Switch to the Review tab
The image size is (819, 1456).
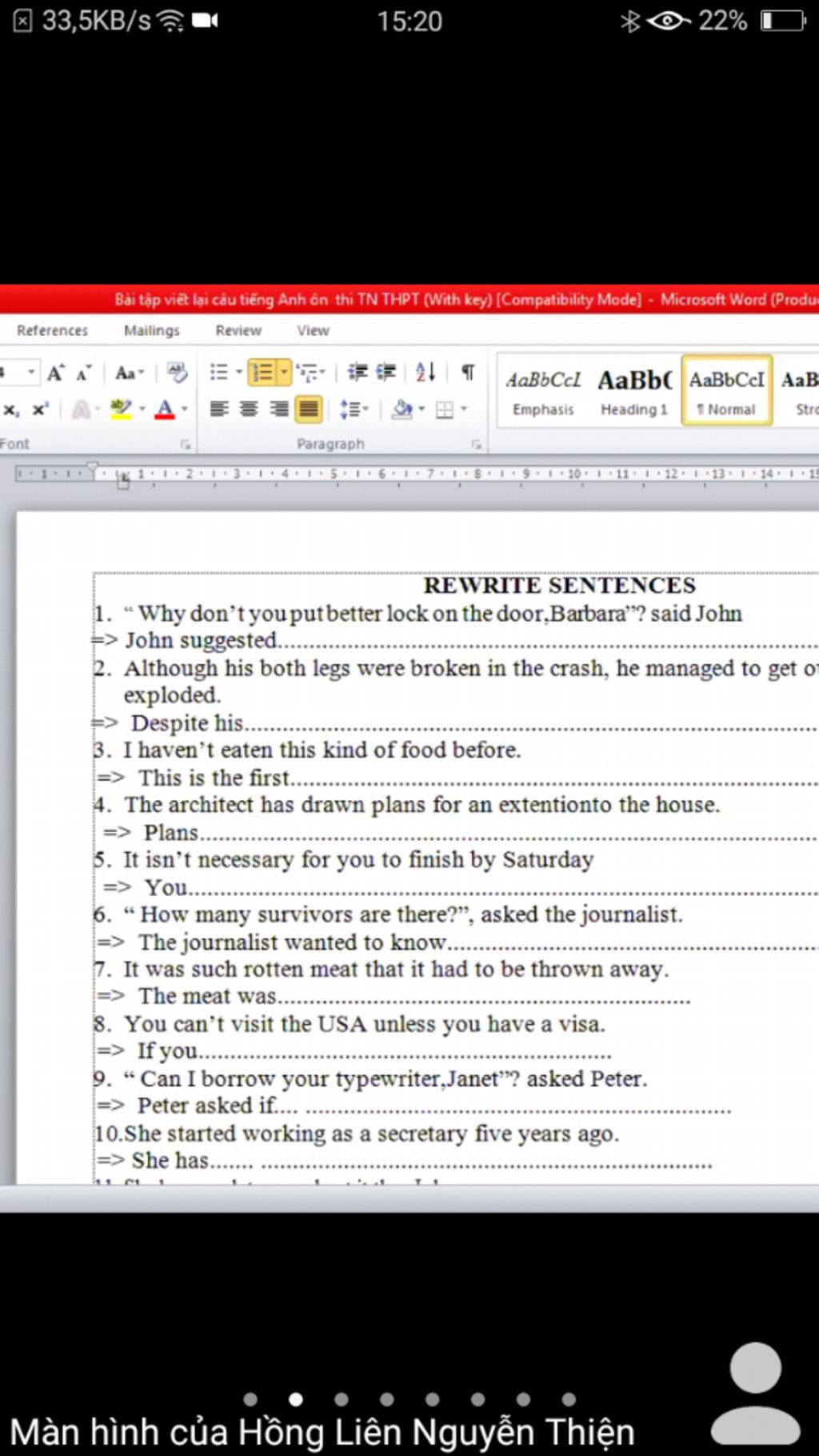238,330
